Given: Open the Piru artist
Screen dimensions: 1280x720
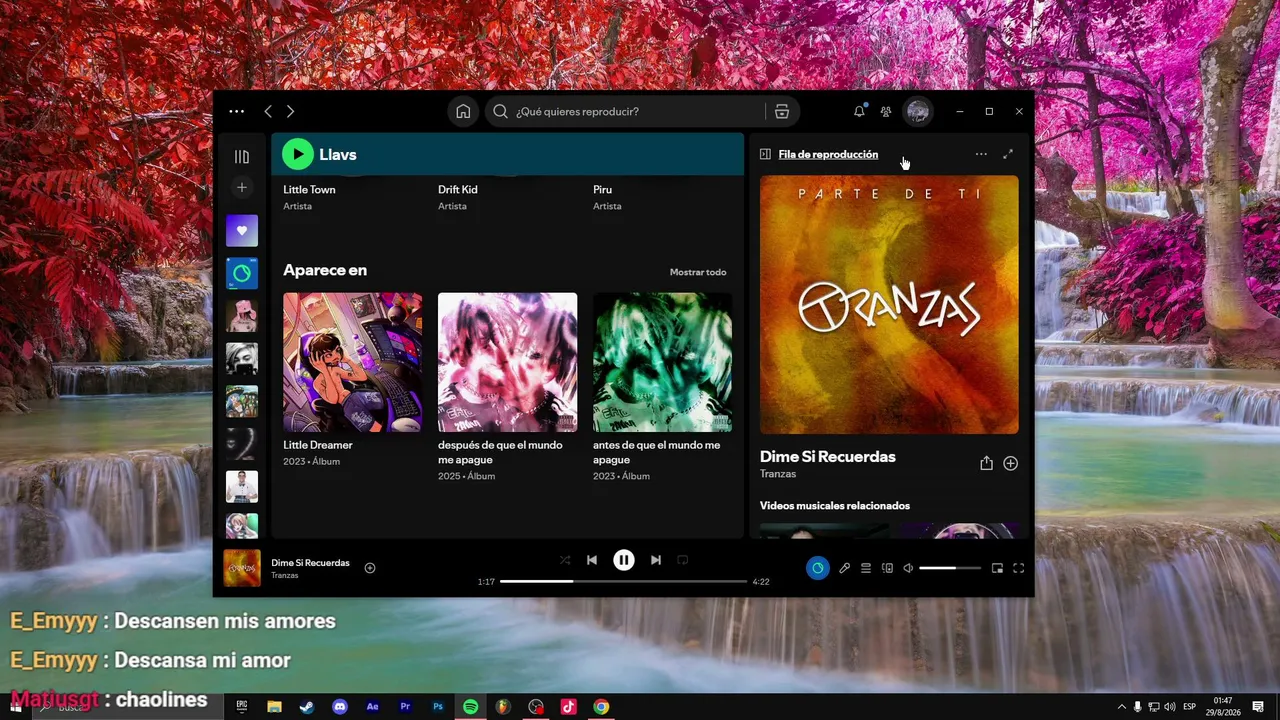Looking at the screenshot, I should point(603,190).
